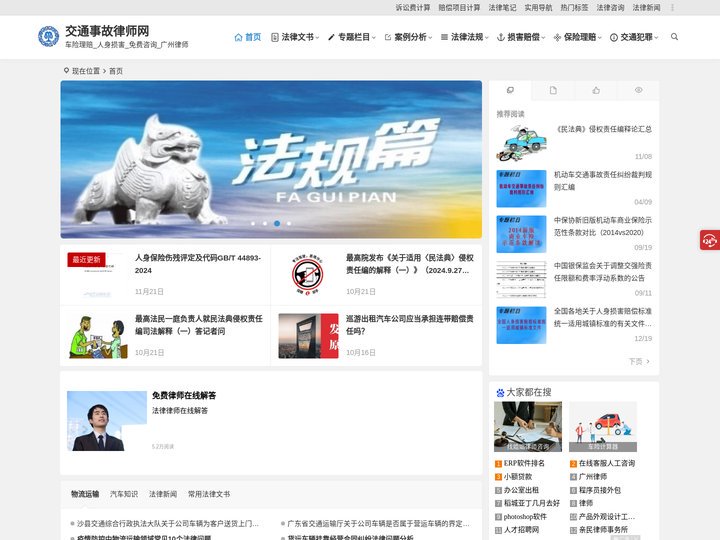Click the building photo article thumbnail
The image size is (720, 540).
(x=308, y=336)
